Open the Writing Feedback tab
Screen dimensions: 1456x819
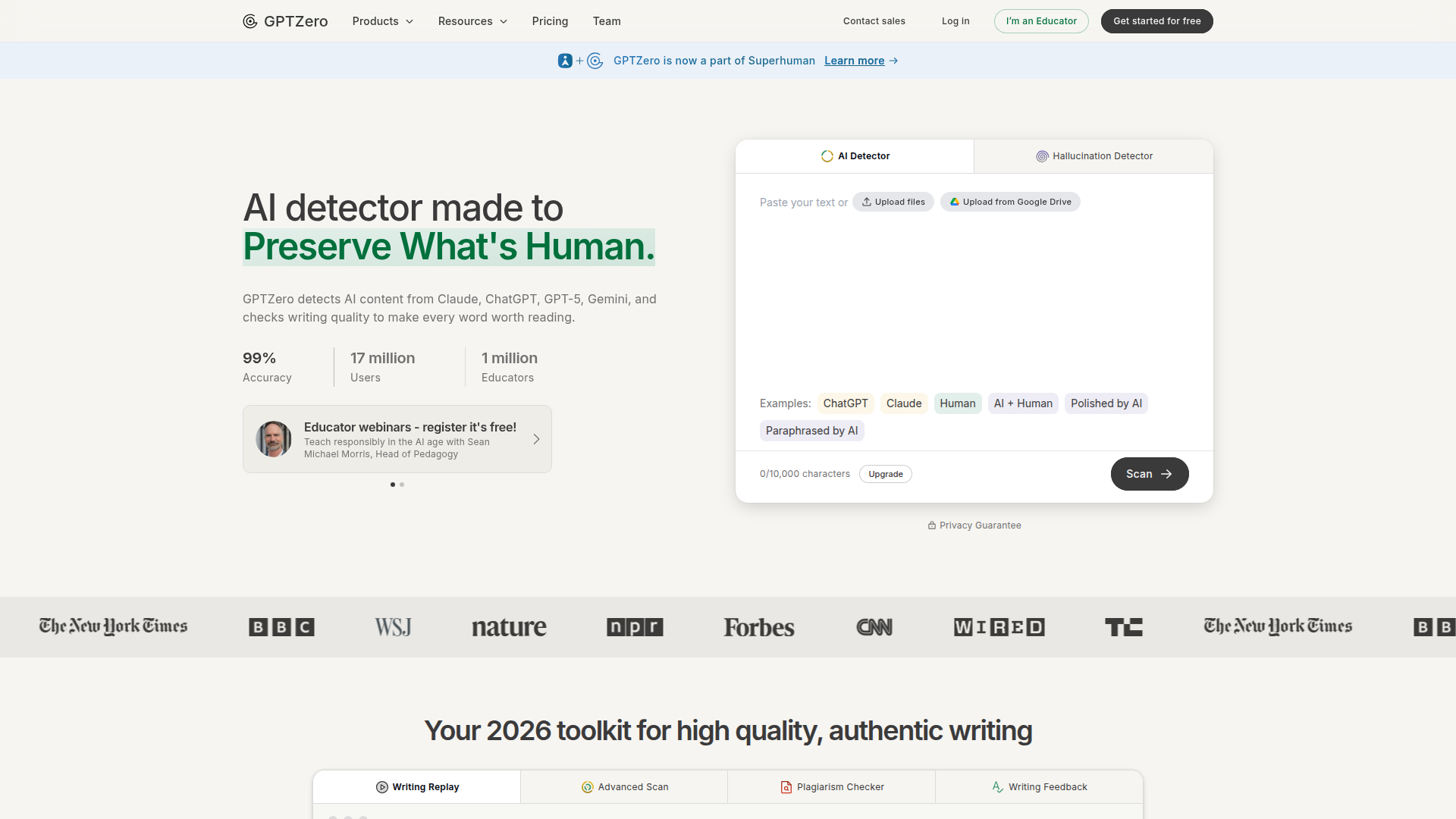point(1039,787)
